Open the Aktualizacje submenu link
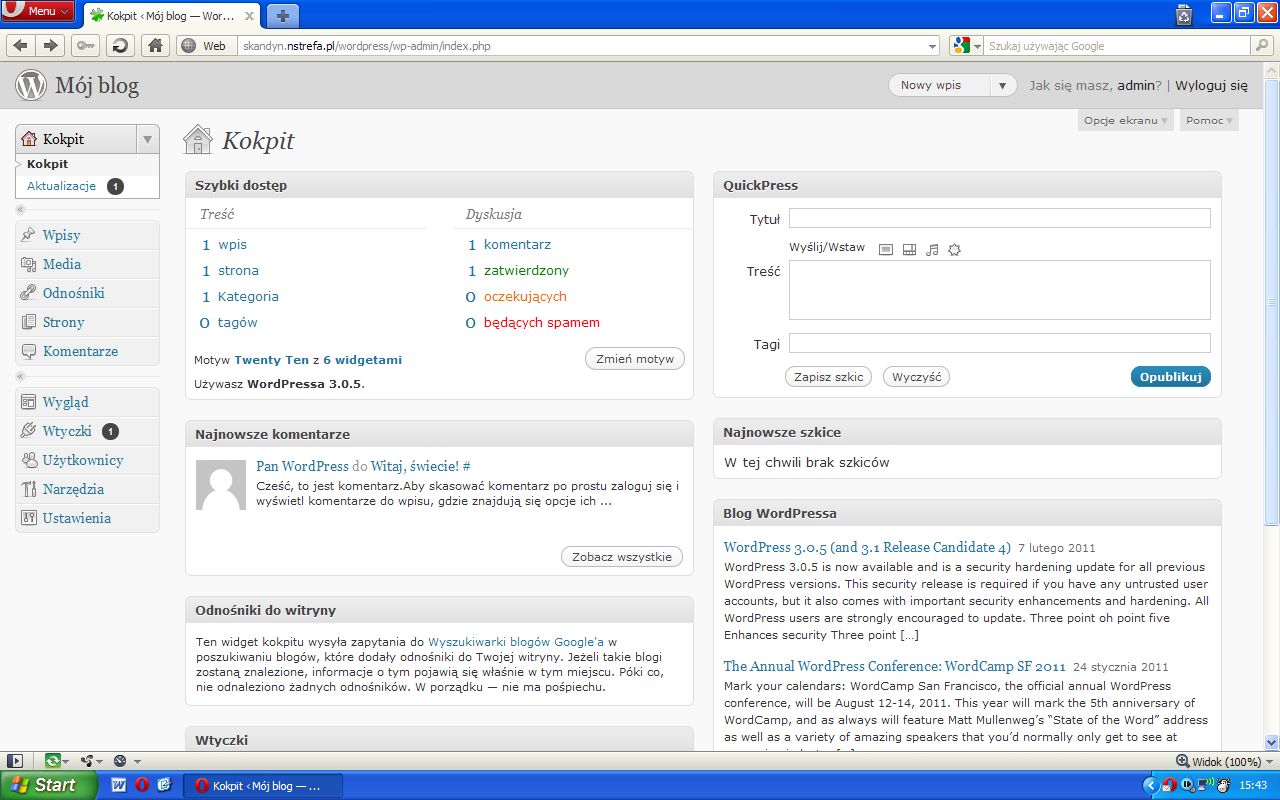This screenshot has height=800, width=1280. [61, 186]
